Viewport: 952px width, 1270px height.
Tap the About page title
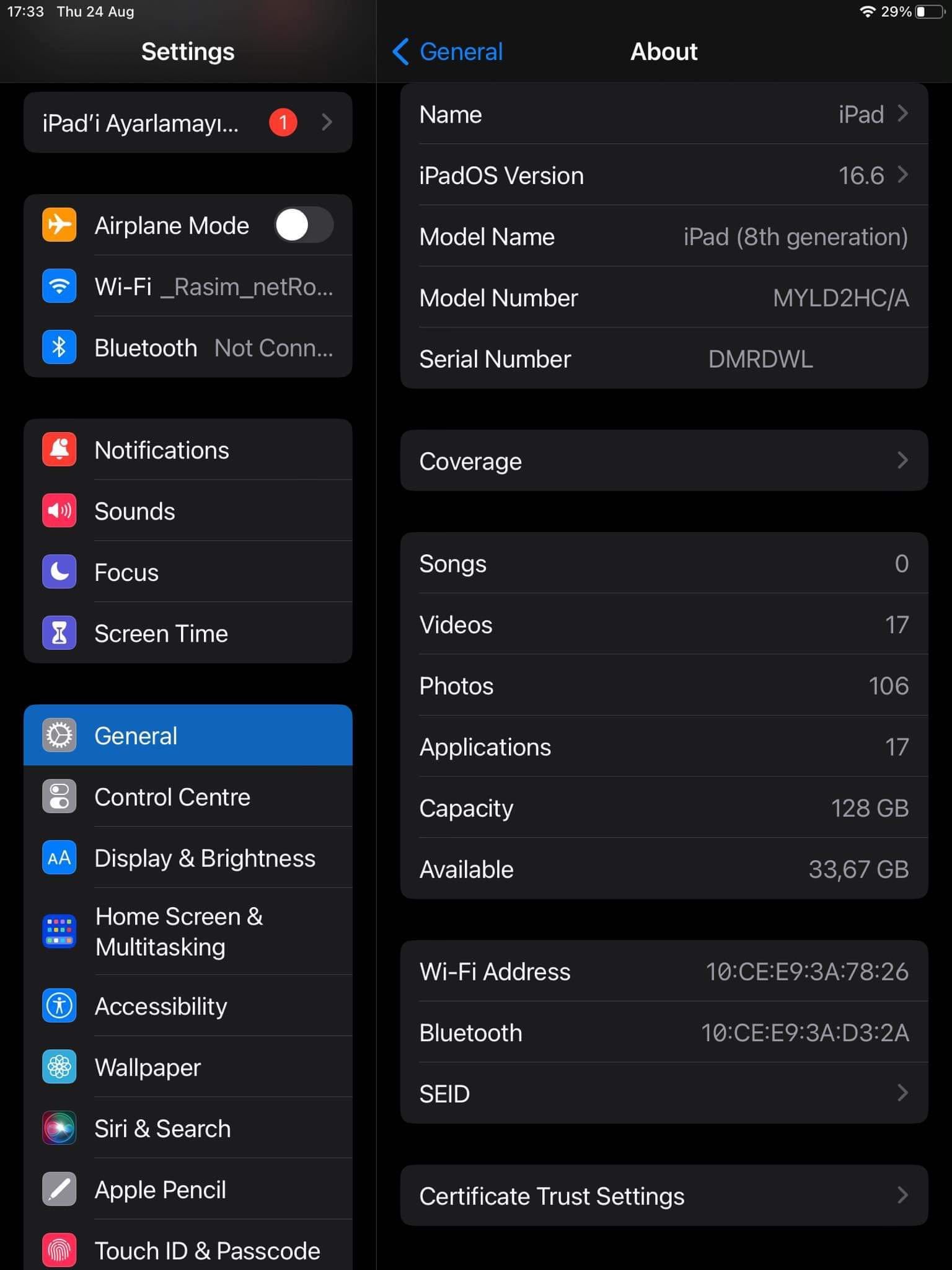click(x=664, y=51)
